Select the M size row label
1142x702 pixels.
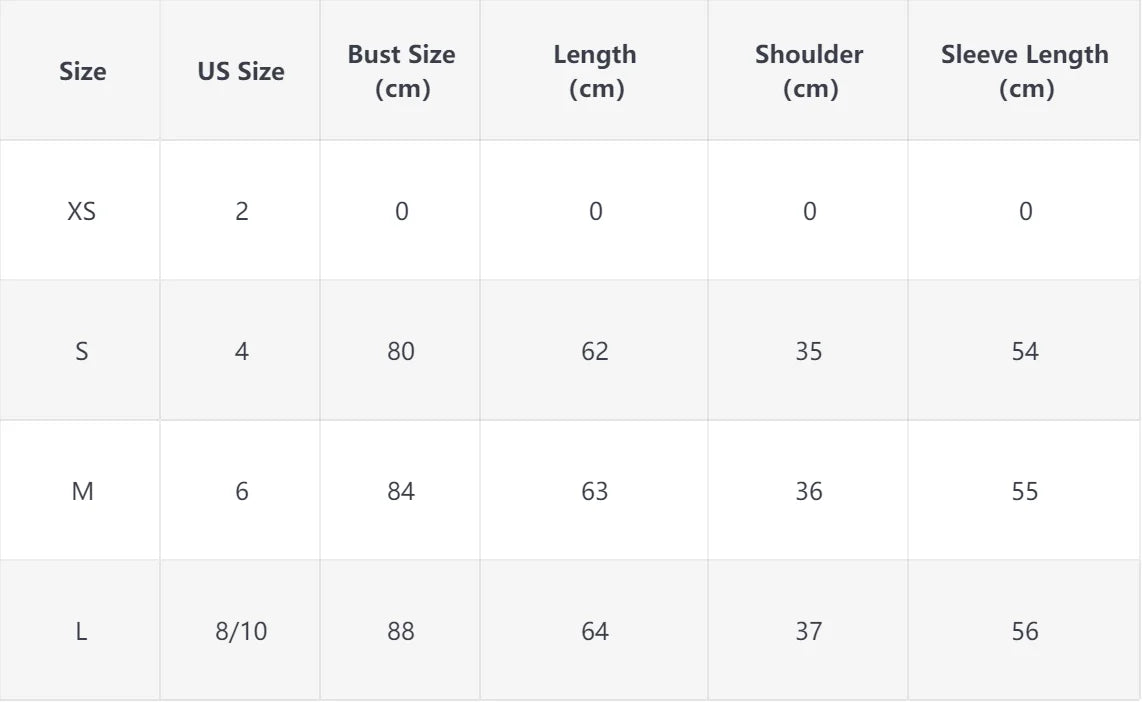click(82, 491)
